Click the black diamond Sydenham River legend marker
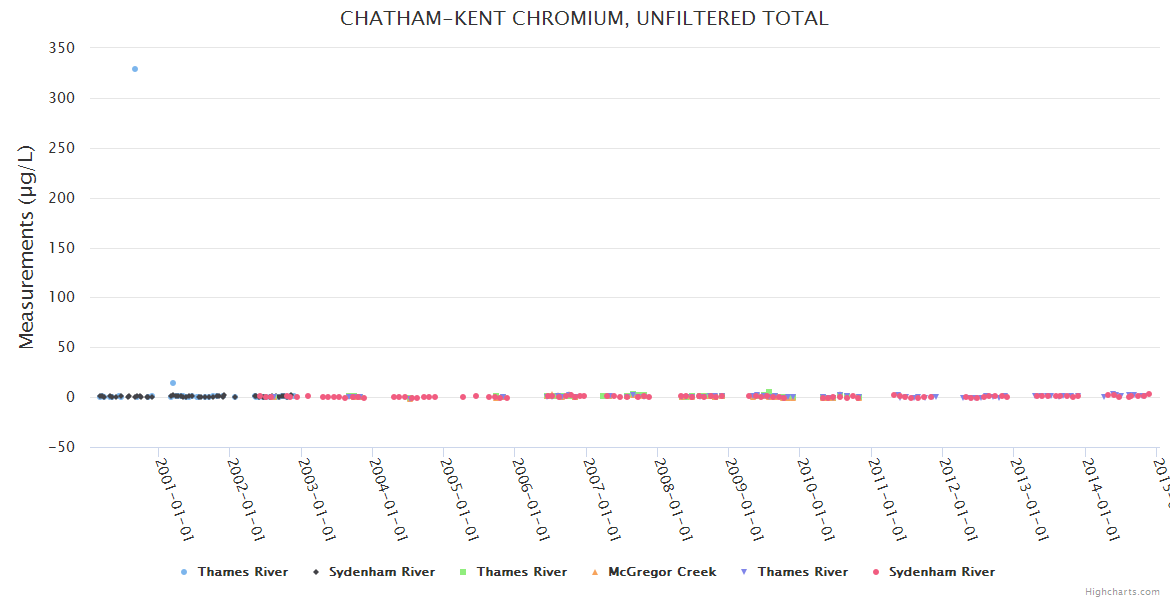Viewport: 1170px width, 600px height. pyautogui.click(x=316, y=572)
